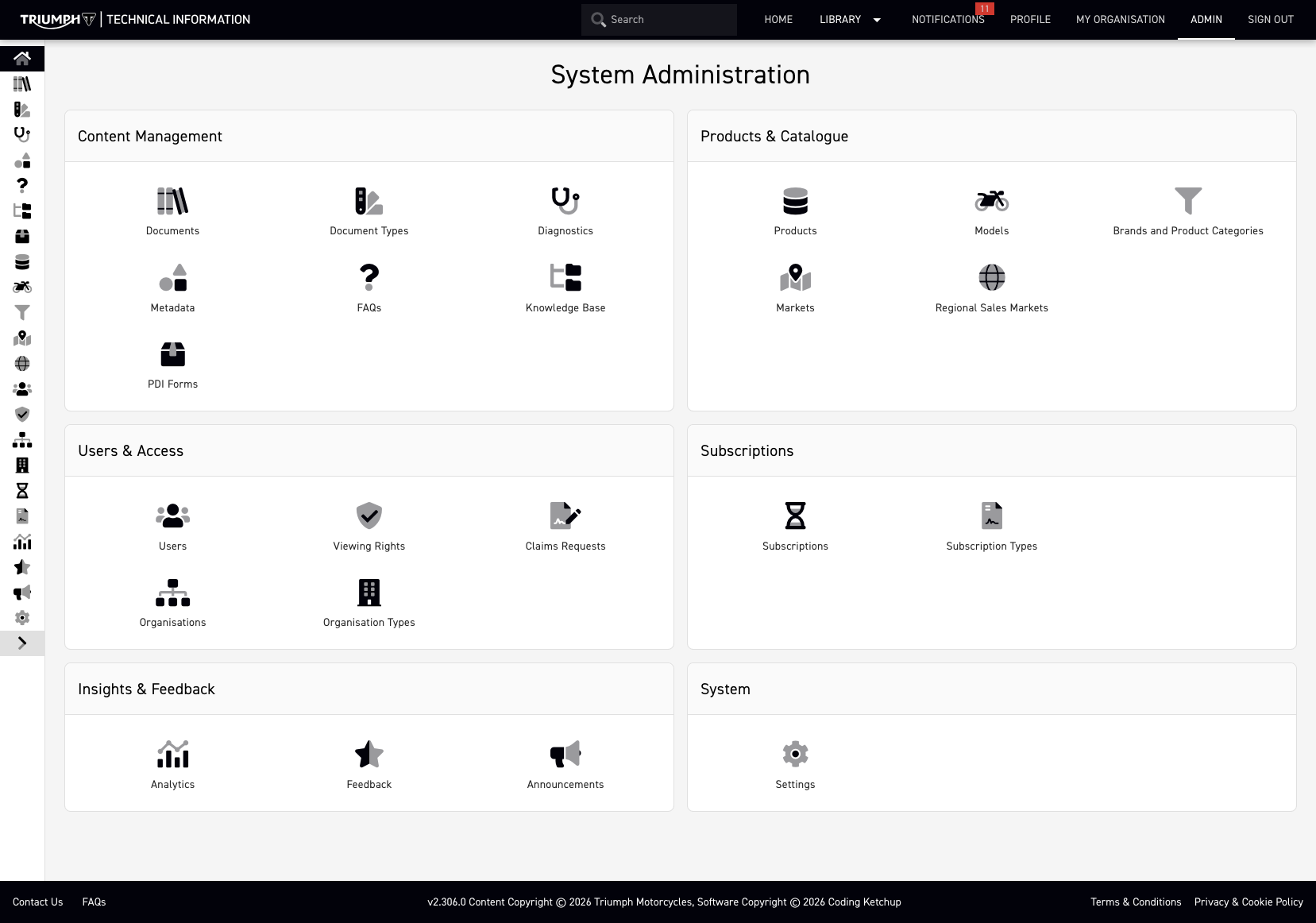Collapse the sidebar with the chevron

[x=22, y=643]
